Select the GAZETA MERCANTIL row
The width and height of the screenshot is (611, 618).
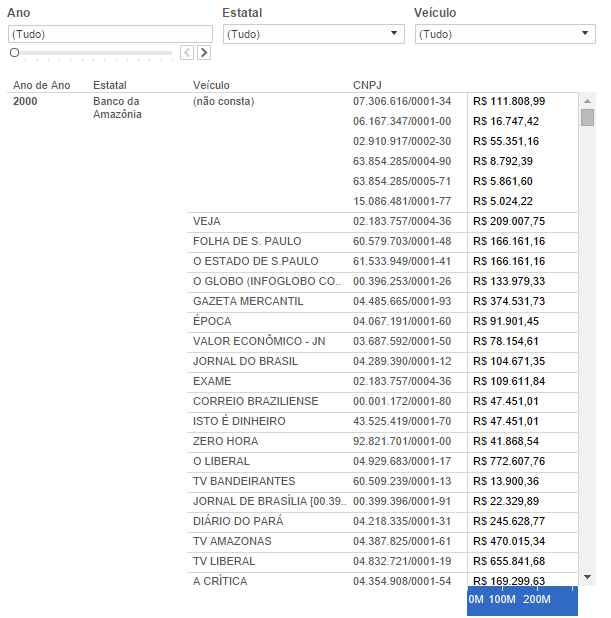(248, 301)
